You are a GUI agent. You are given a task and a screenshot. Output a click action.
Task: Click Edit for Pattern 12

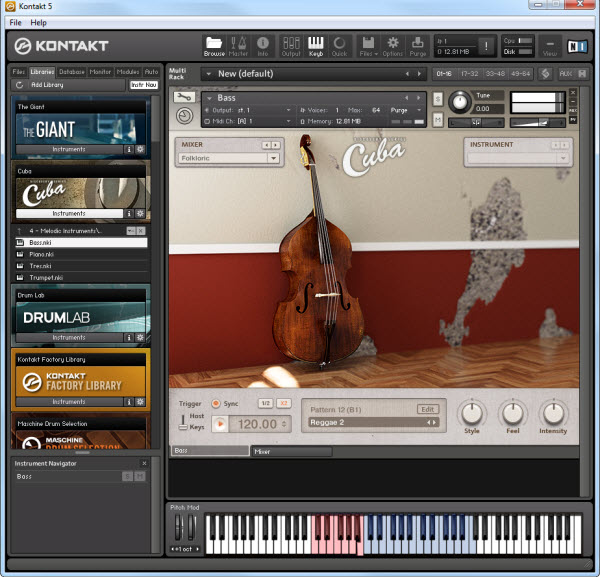coord(427,409)
